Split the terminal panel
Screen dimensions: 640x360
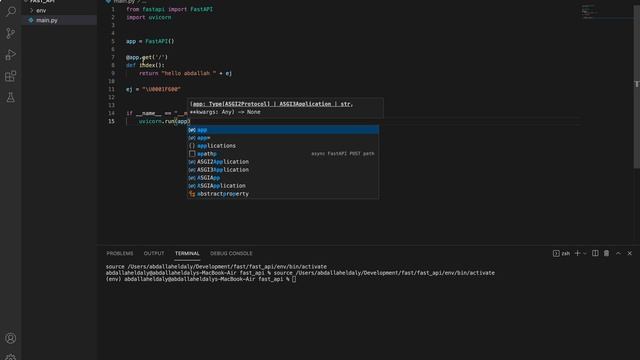595,253
